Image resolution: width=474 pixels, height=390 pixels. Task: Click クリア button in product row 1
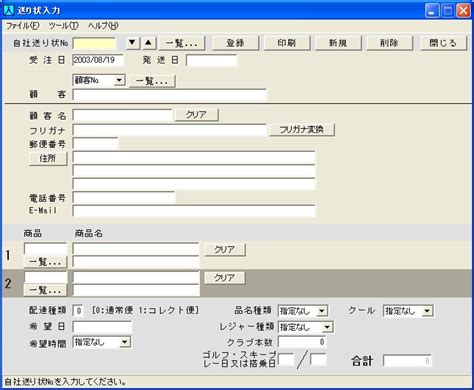pyautogui.click(x=225, y=249)
